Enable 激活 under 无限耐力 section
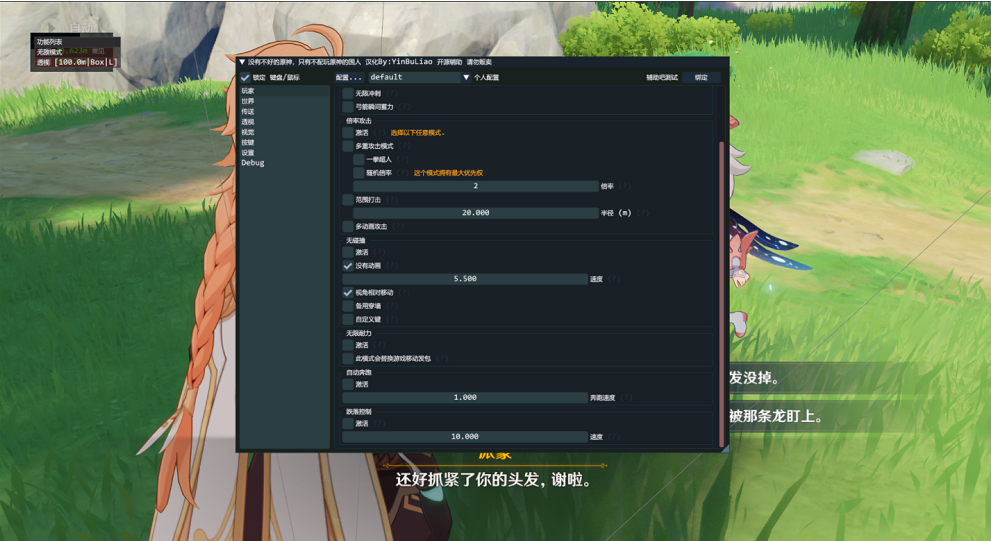 click(x=348, y=345)
